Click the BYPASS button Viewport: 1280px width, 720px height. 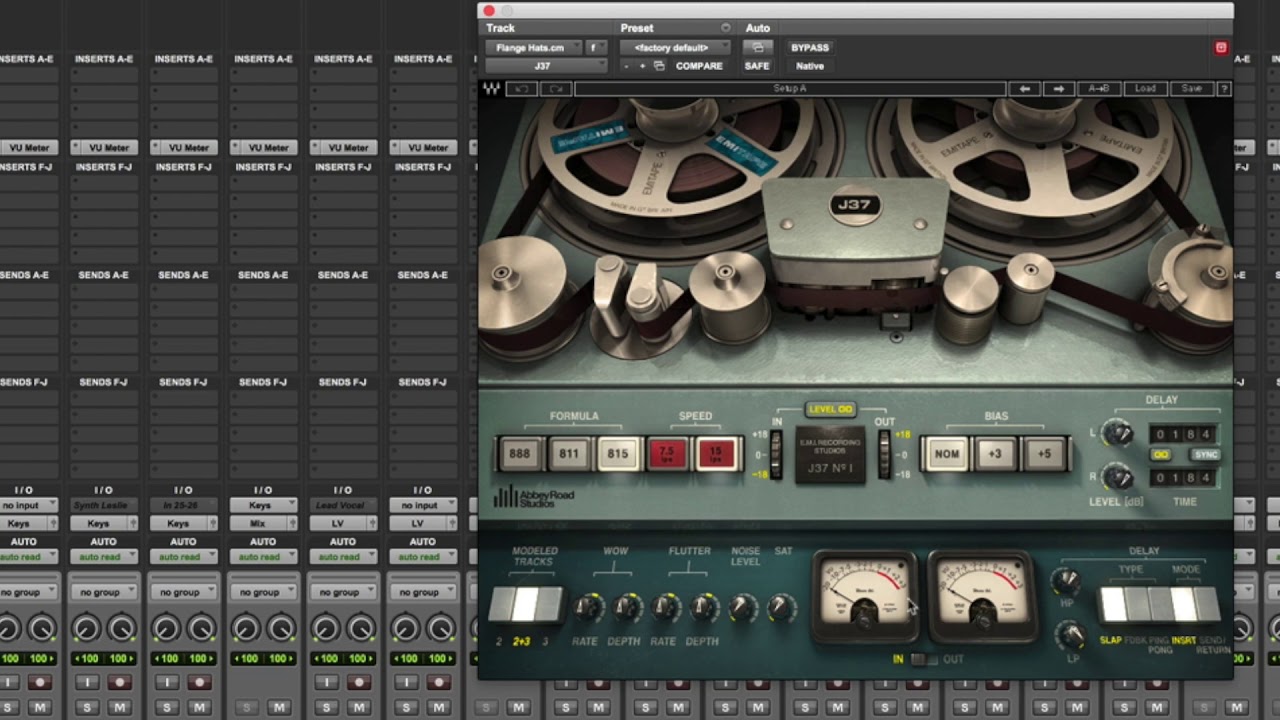click(810, 48)
